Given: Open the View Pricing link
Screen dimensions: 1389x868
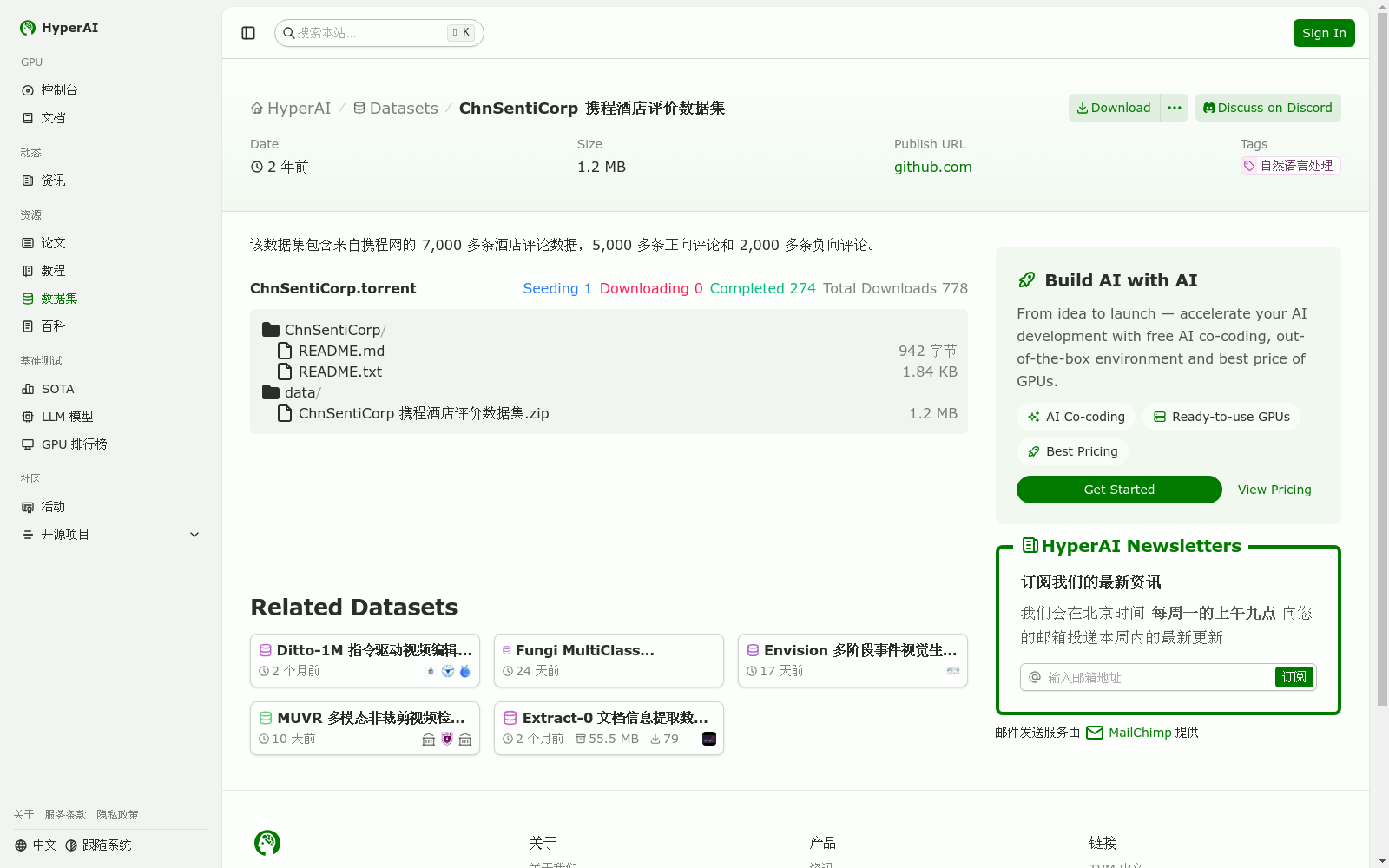Looking at the screenshot, I should click(1274, 490).
